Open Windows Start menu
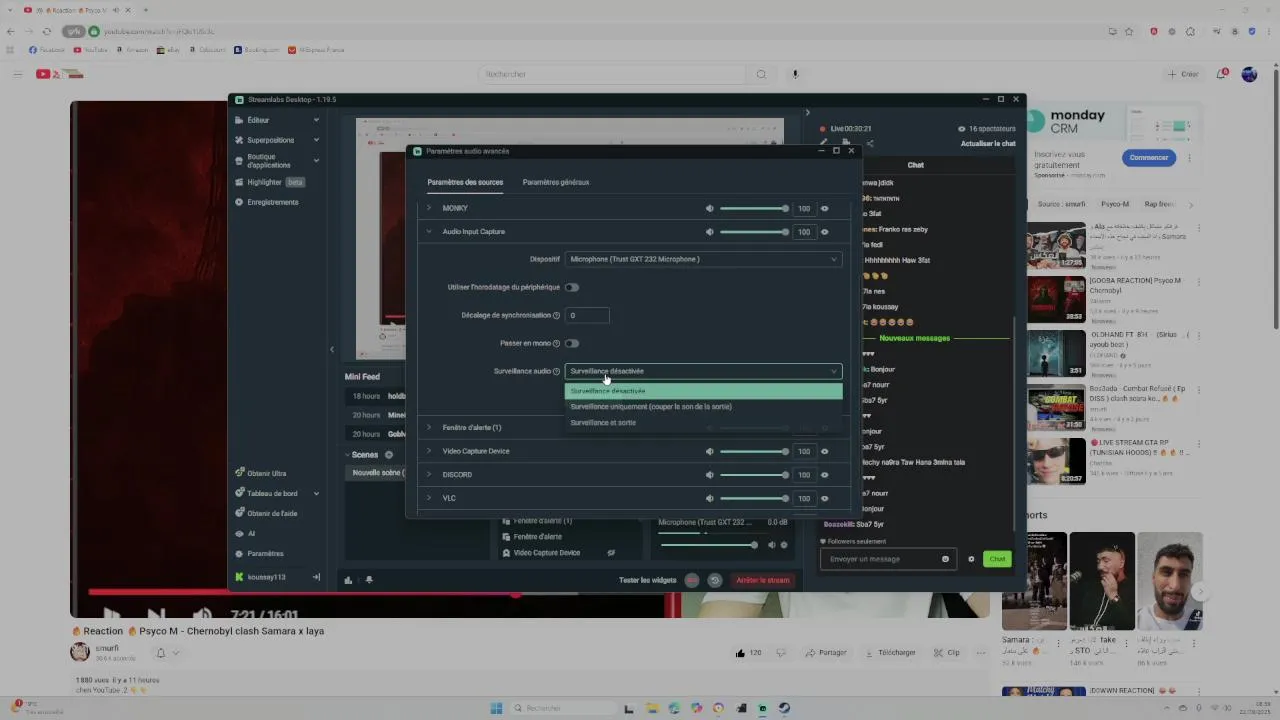Viewport: 1280px width, 720px height. [496, 708]
